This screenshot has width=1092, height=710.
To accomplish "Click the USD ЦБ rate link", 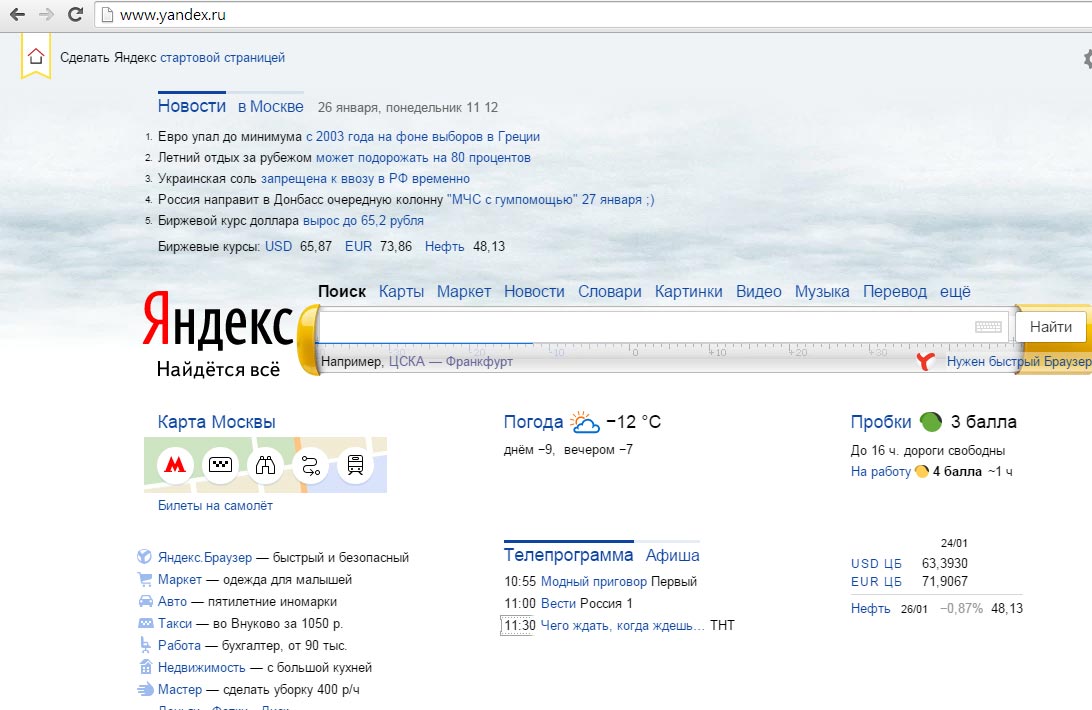I will (876, 563).
